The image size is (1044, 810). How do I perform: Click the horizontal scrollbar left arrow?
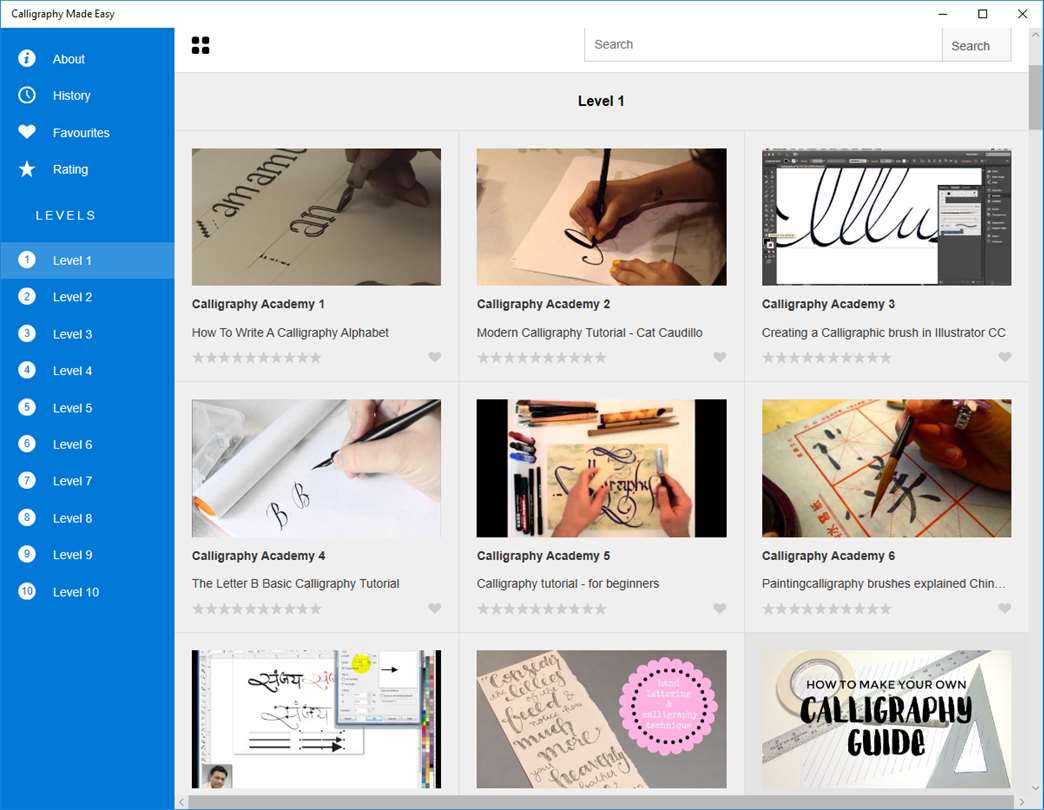[x=182, y=802]
